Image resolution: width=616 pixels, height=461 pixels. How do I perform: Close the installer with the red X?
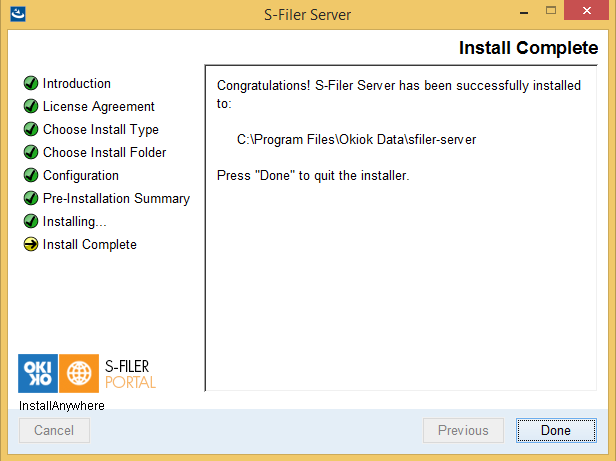point(587,11)
